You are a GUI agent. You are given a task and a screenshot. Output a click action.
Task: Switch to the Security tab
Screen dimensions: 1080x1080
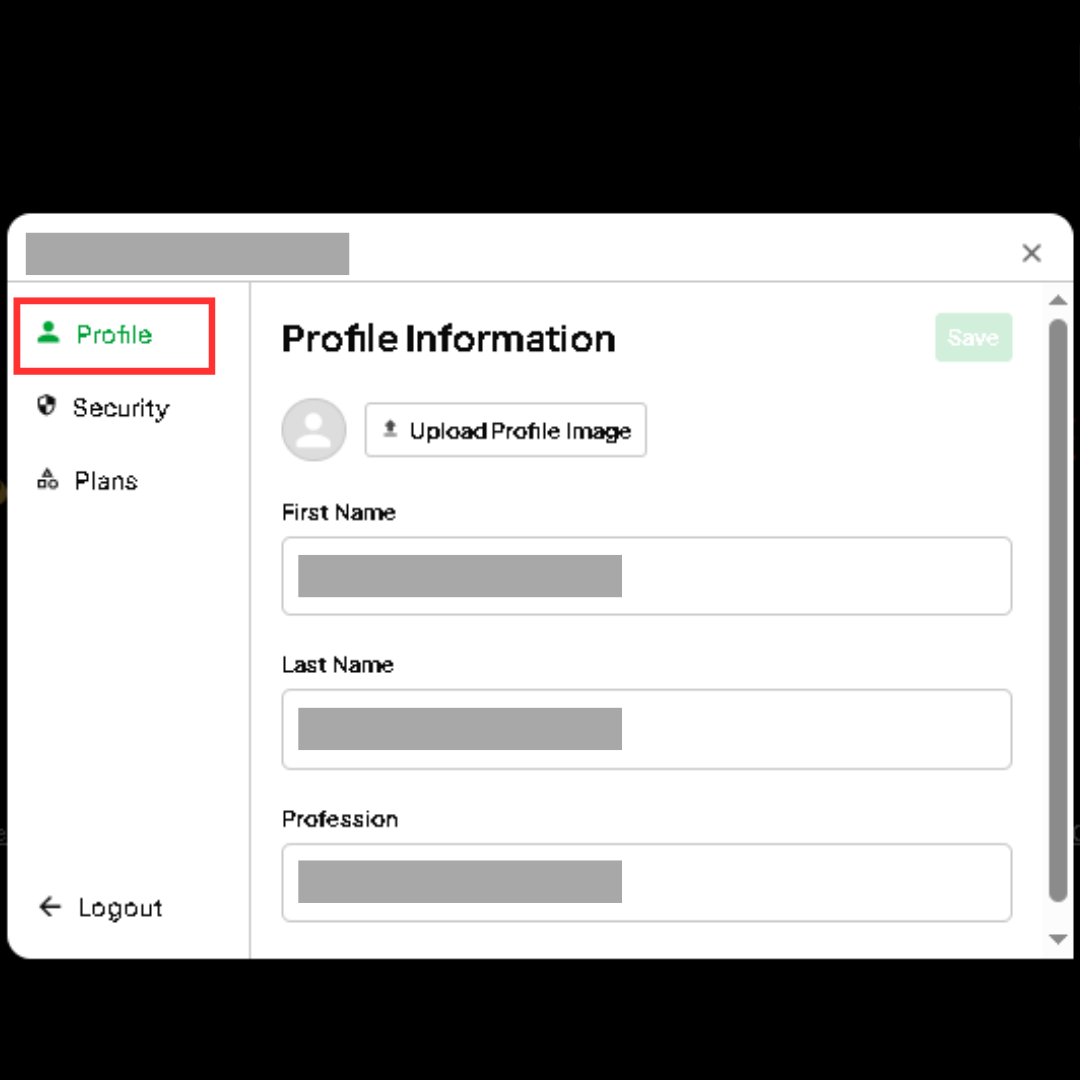(x=103, y=407)
